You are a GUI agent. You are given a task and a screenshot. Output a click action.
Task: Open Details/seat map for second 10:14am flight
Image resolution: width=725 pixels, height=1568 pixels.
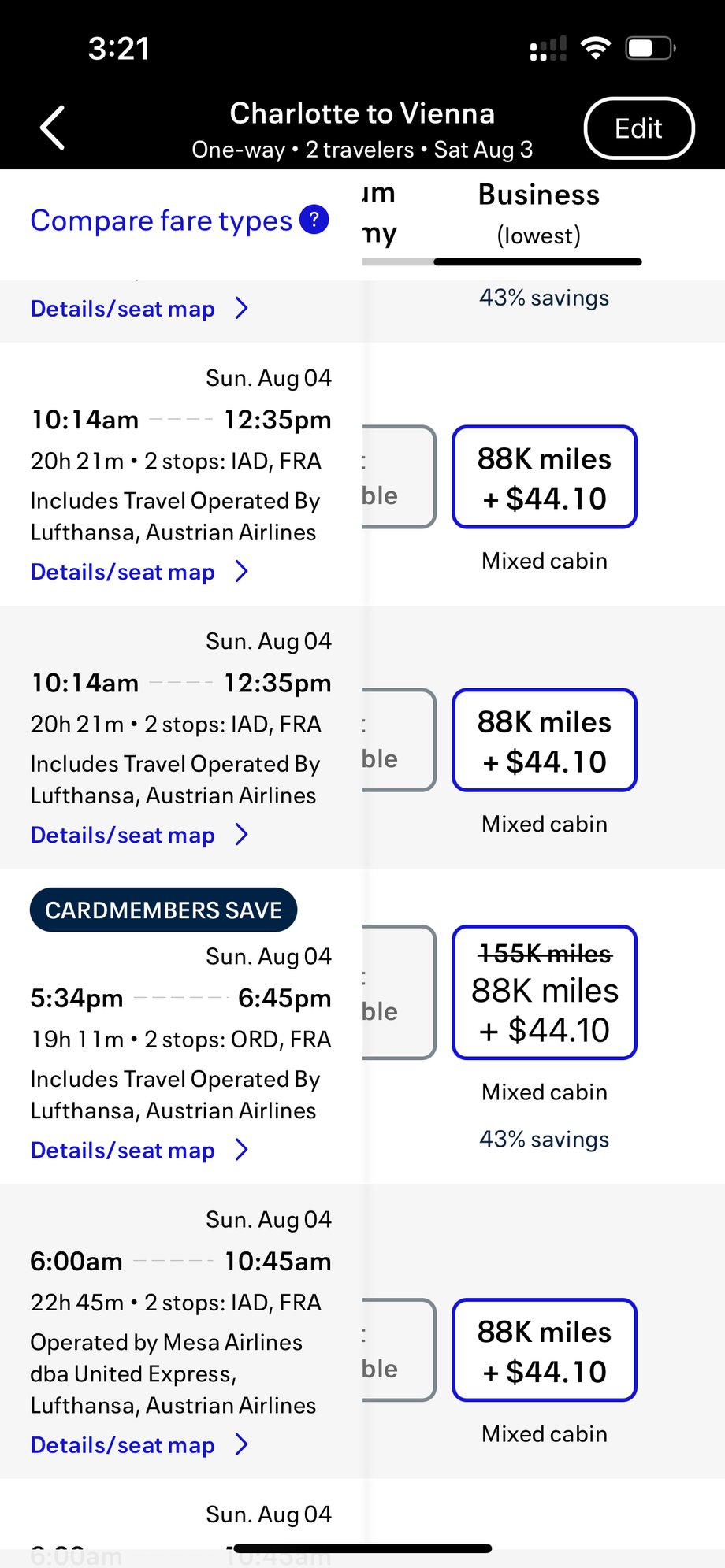[123, 835]
